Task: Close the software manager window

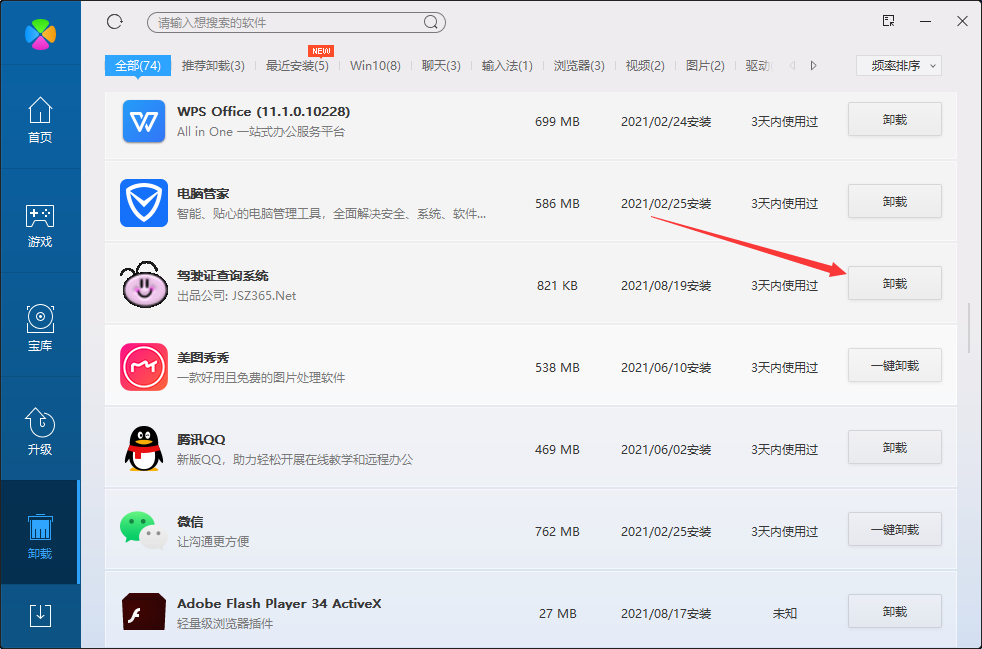Action: pyautogui.click(x=963, y=21)
